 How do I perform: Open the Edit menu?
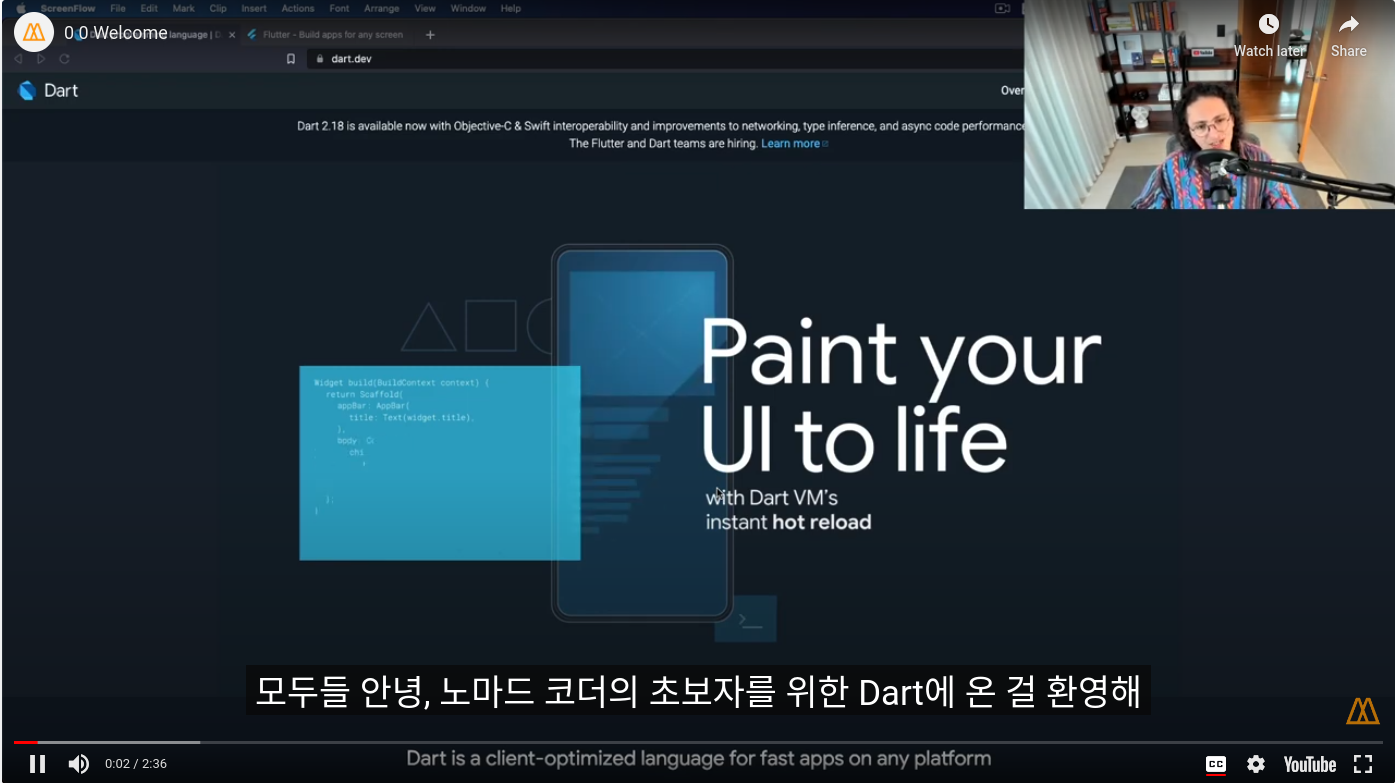[x=149, y=8]
